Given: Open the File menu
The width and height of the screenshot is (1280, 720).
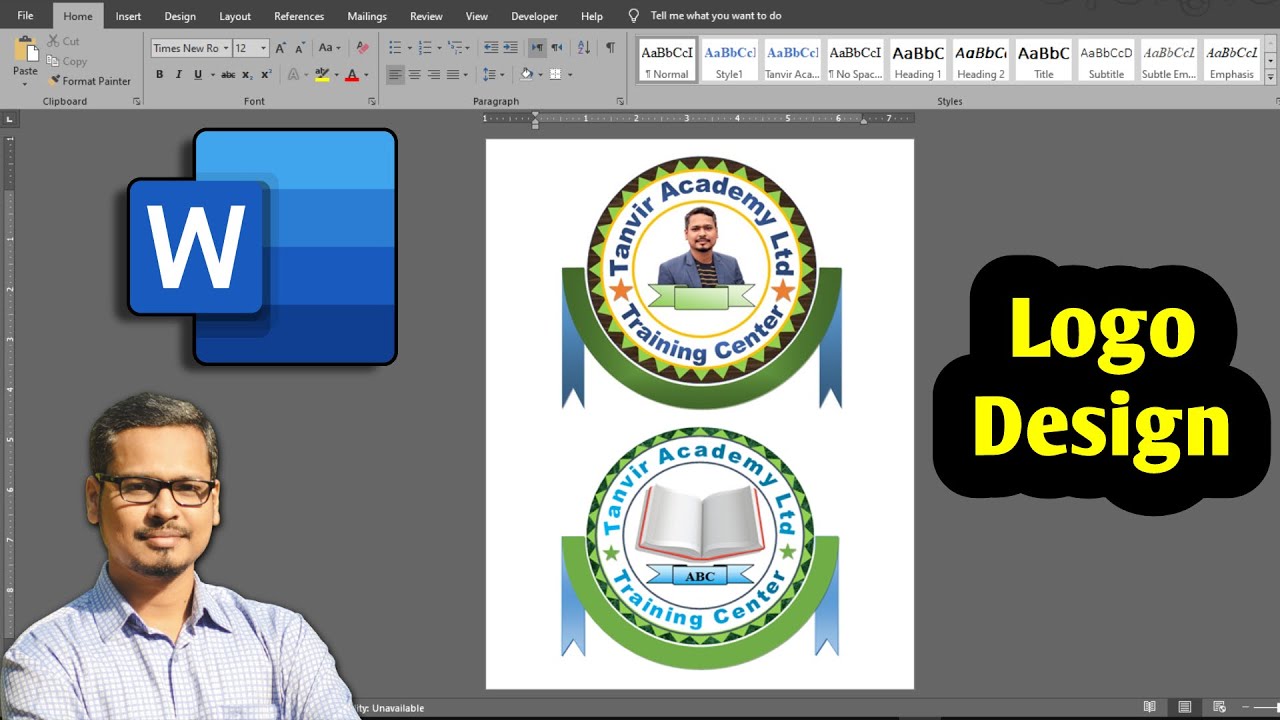Looking at the screenshot, I should pyautogui.click(x=25, y=16).
